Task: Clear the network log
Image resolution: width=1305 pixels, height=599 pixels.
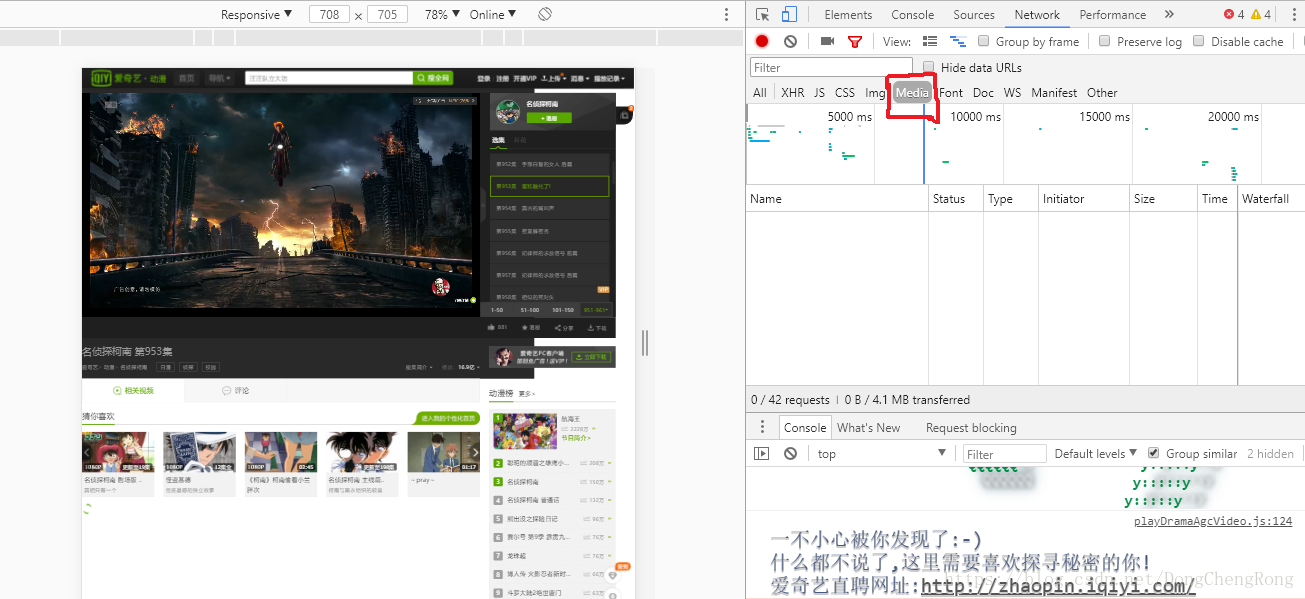Action: 790,42
